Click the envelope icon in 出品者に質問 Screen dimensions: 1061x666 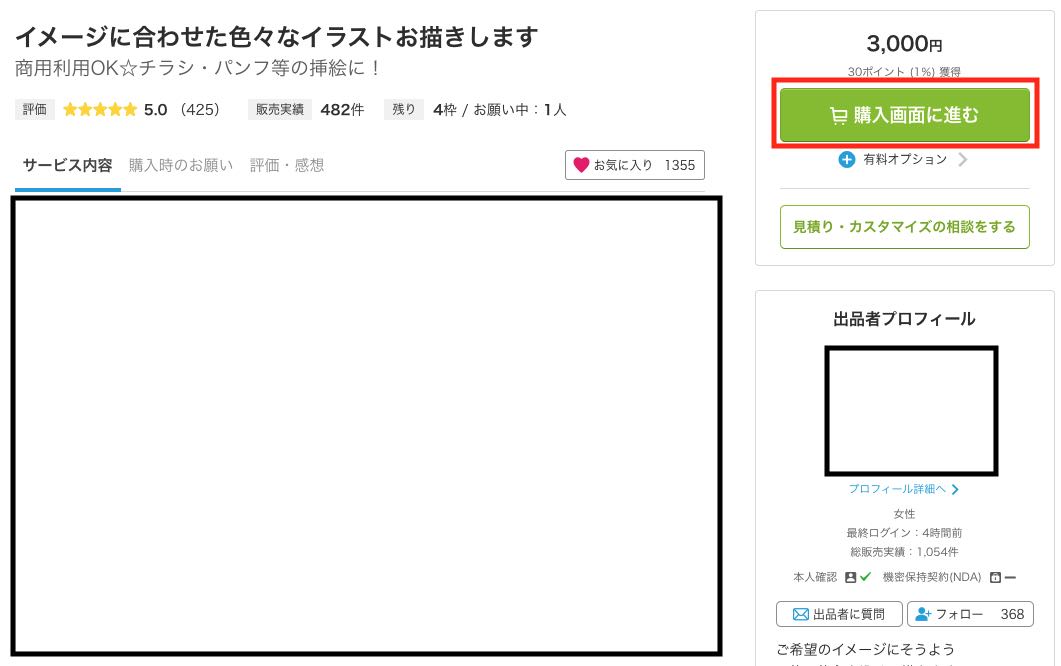800,614
